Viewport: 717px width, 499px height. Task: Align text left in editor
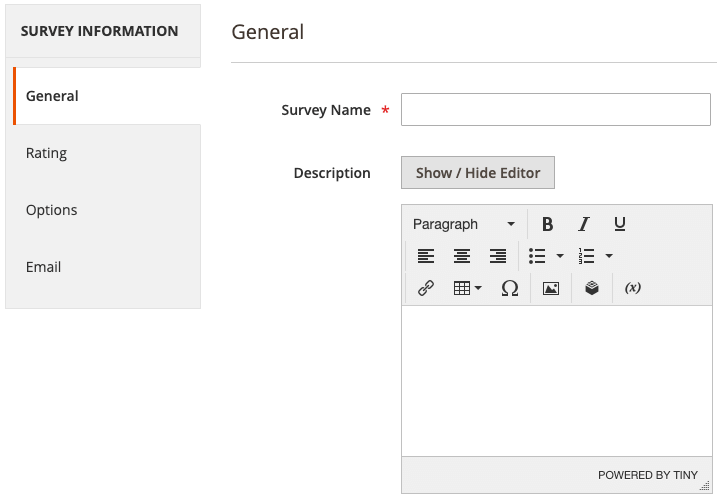tap(426, 256)
